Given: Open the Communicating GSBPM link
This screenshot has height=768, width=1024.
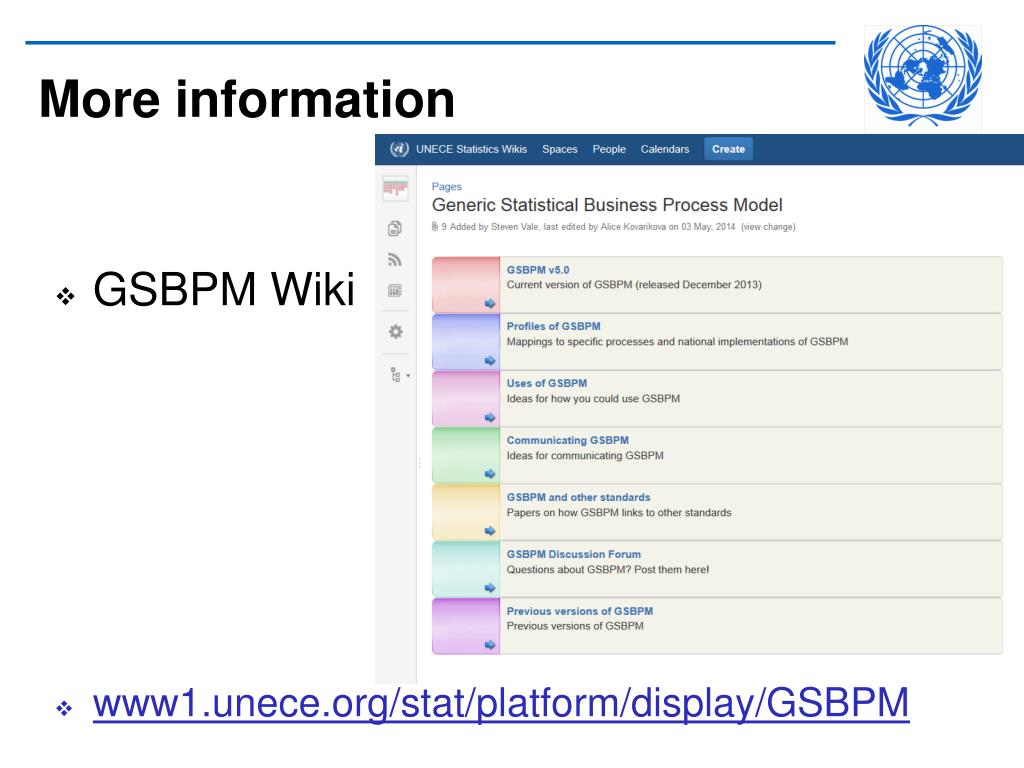Looking at the screenshot, I should (x=568, y=440).
